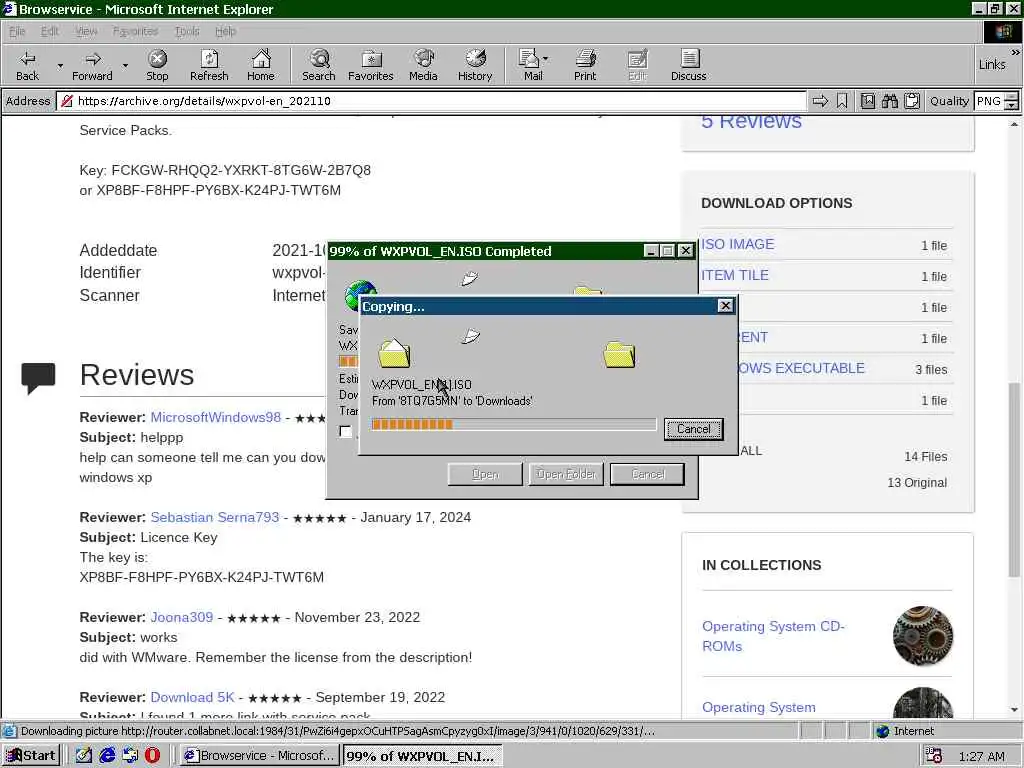1024x768 pixels.
Task: Open the Edit menu
Action: pos(50,31)
